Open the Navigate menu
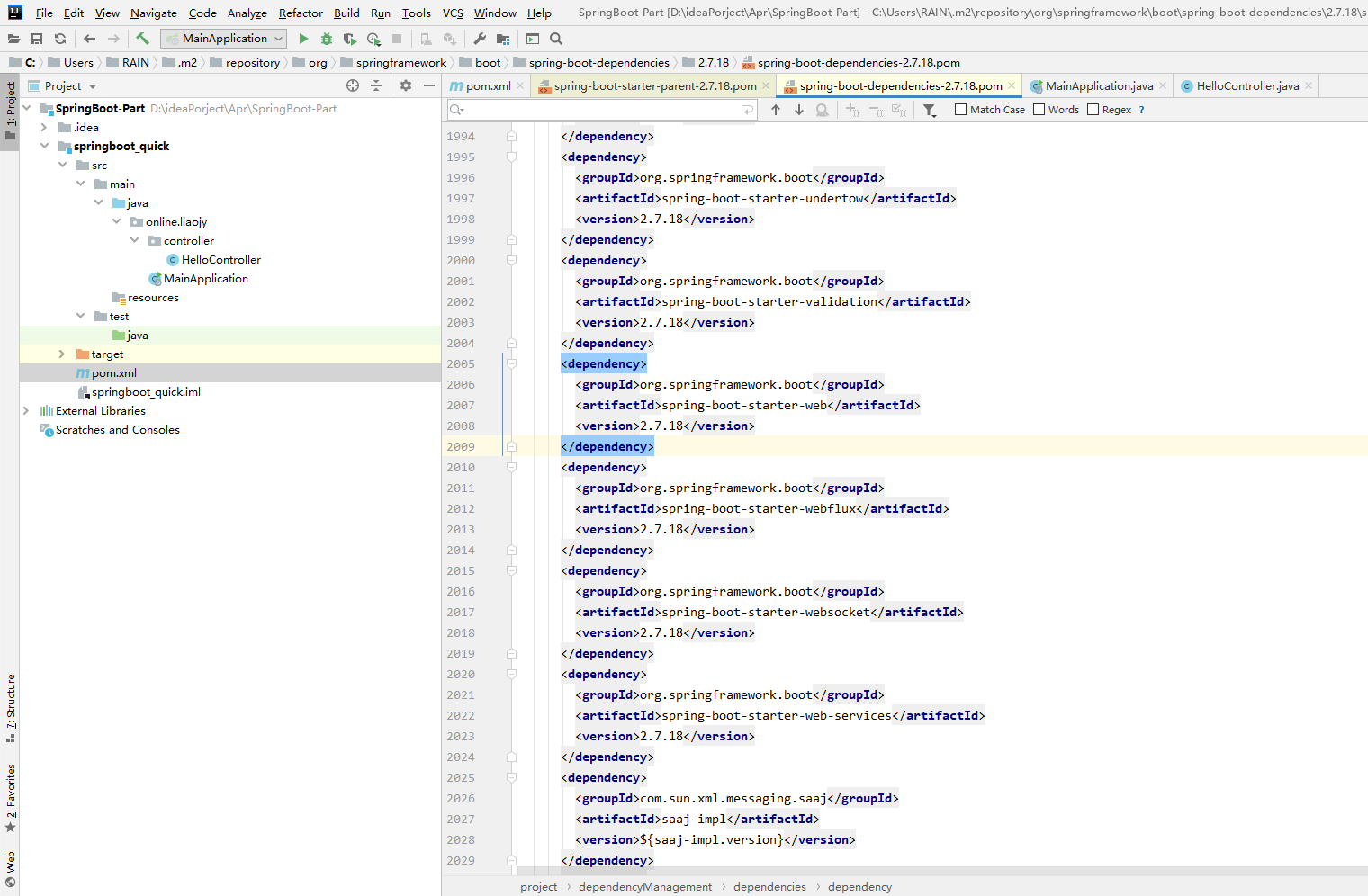1368x896 pixels. tap(154, 13)
